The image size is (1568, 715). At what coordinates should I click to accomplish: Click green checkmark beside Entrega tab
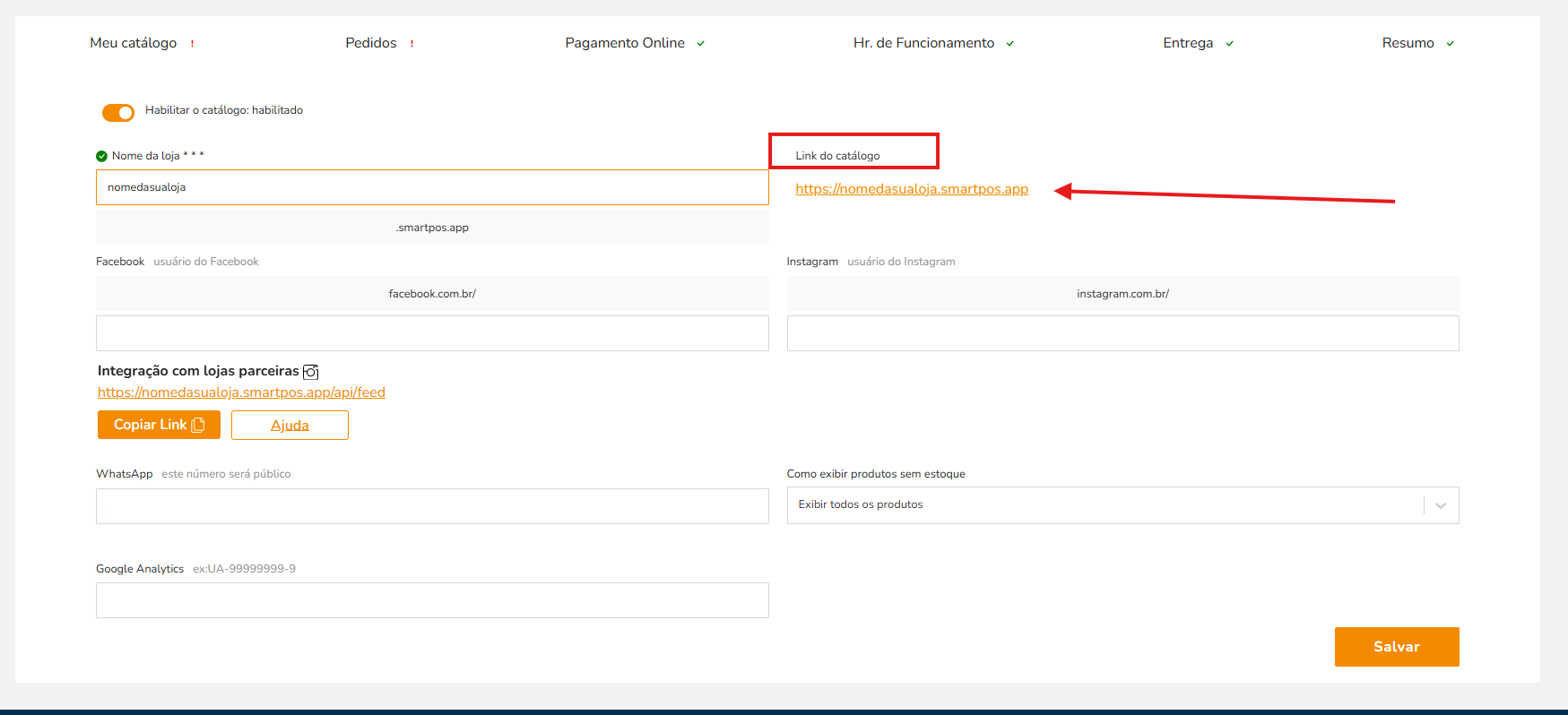click(1230, 44)
